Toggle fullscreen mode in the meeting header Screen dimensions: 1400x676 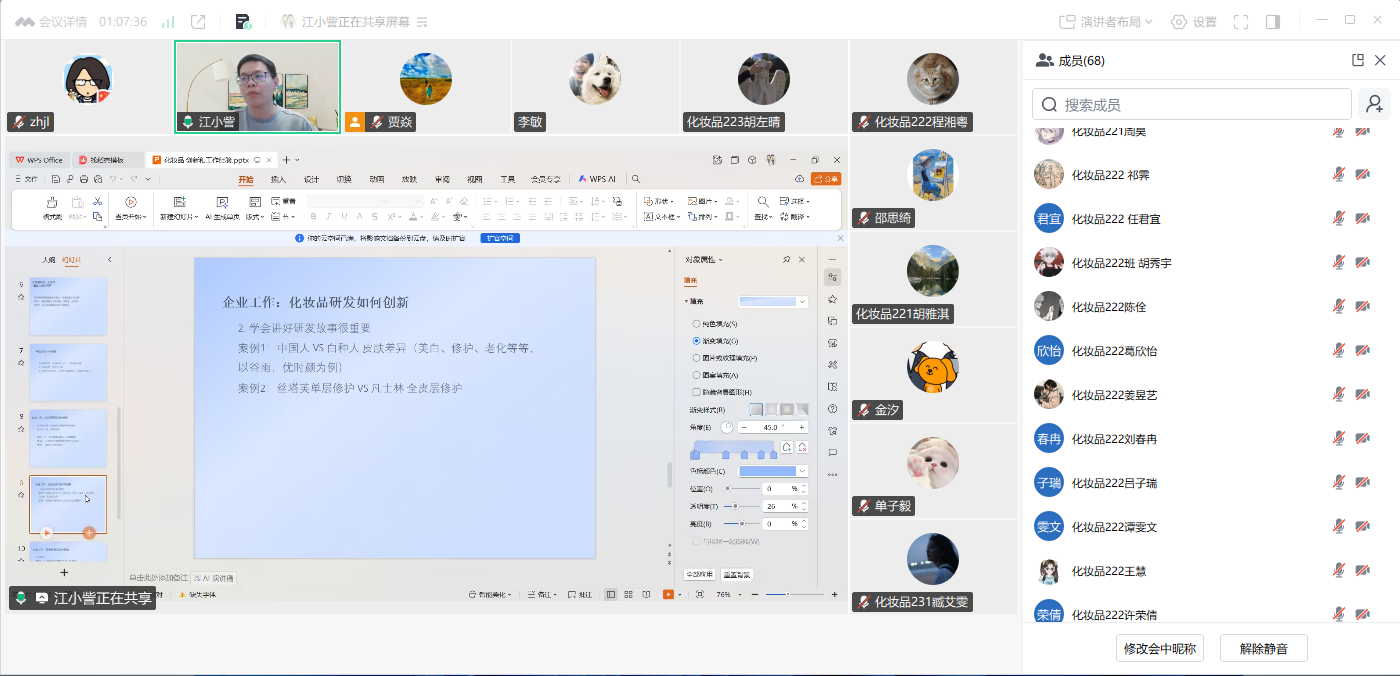pyautogui.click(x=1241, y=21)
